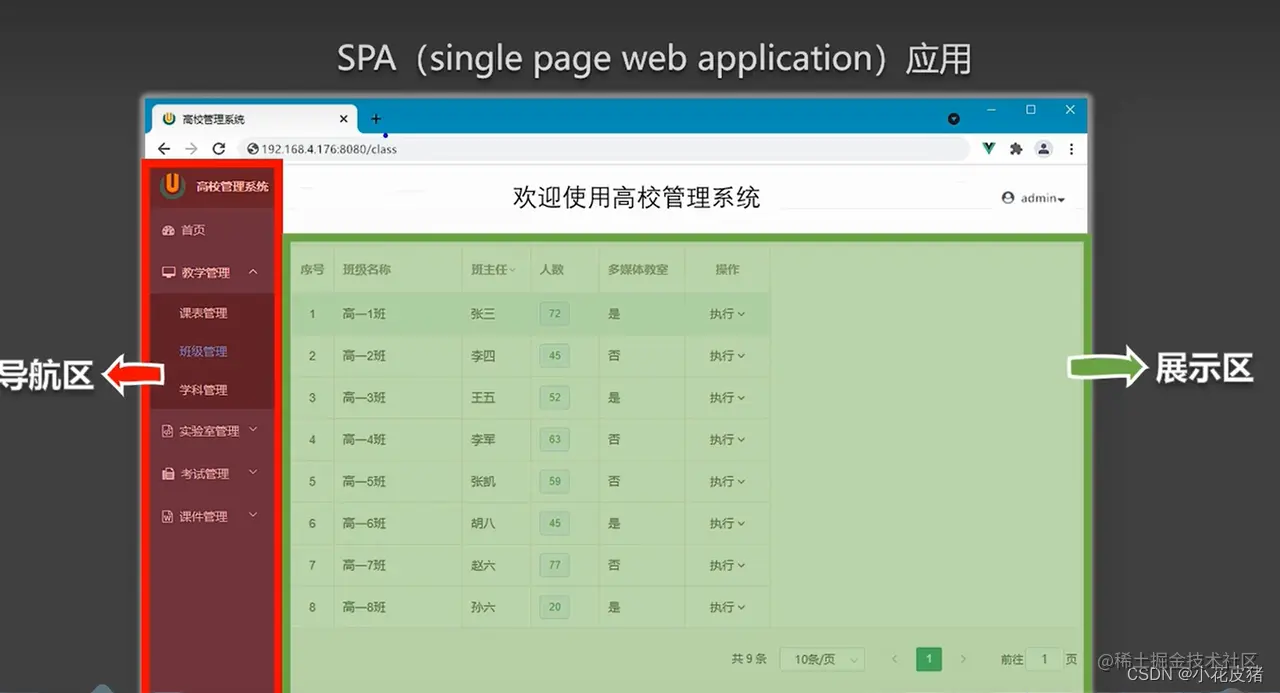Viewport: 1280px width, 693px height.
Task: Open the extensions puzzle icon
Action: pyautogui.click(x=1016, y=149)
